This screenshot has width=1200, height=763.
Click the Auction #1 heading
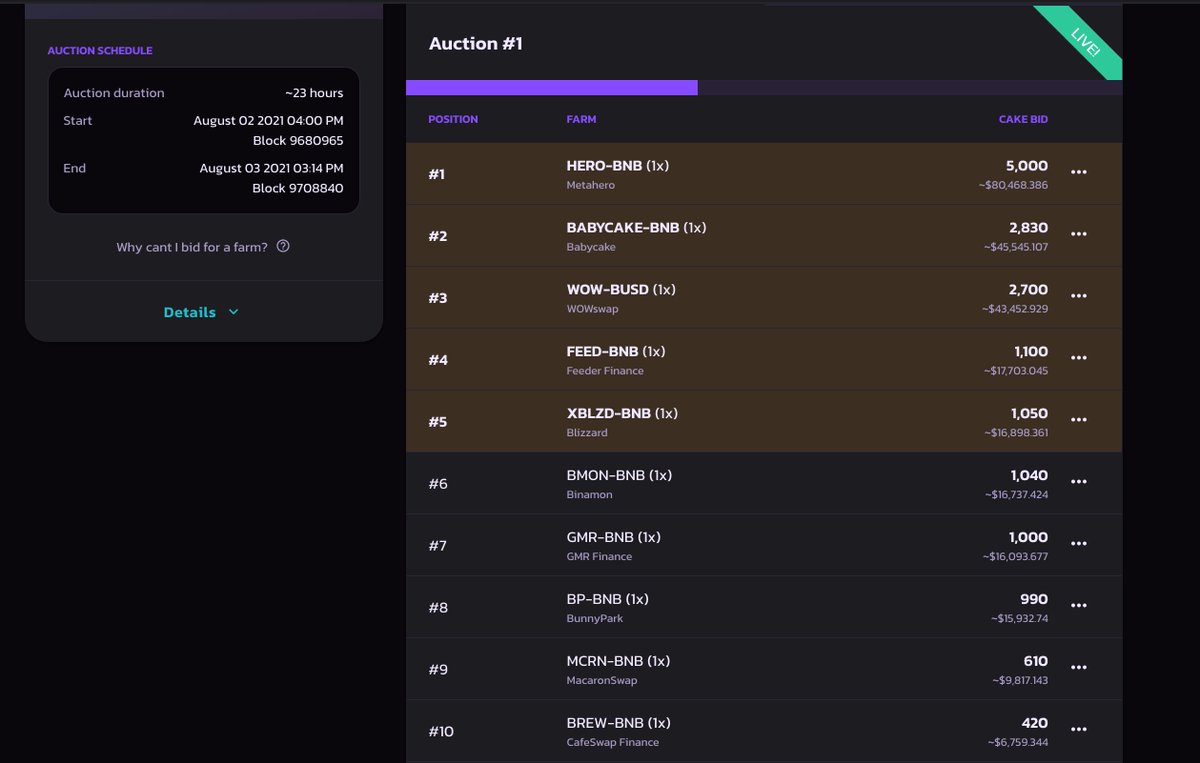click(476, 44)
